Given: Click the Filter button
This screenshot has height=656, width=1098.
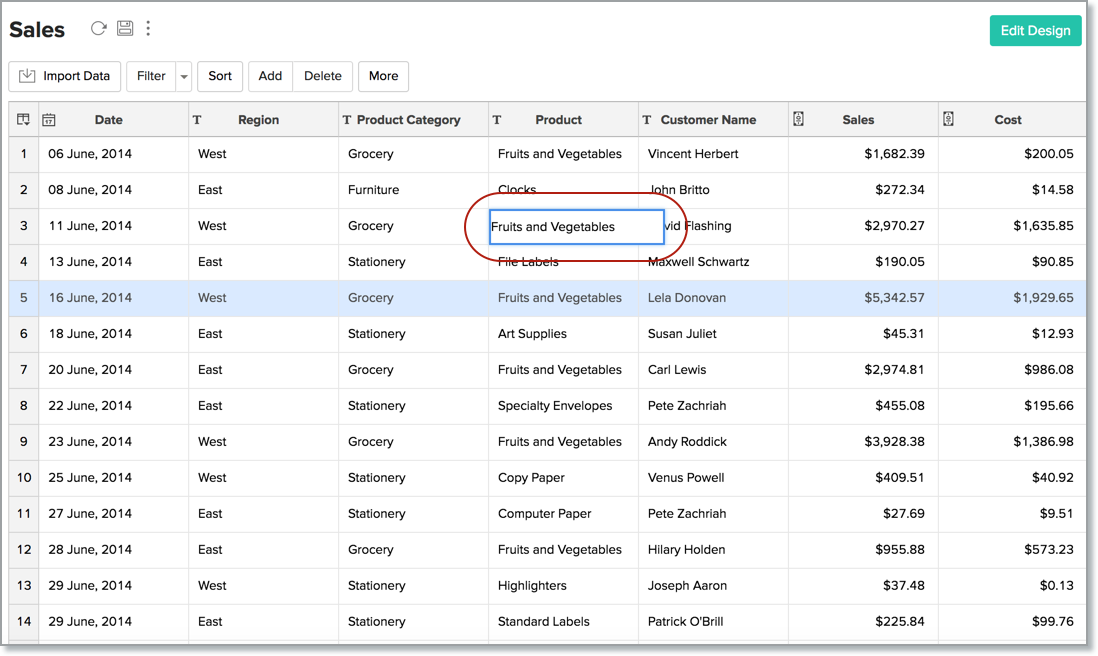Looking at the screenshot, I should click(151, 76).
